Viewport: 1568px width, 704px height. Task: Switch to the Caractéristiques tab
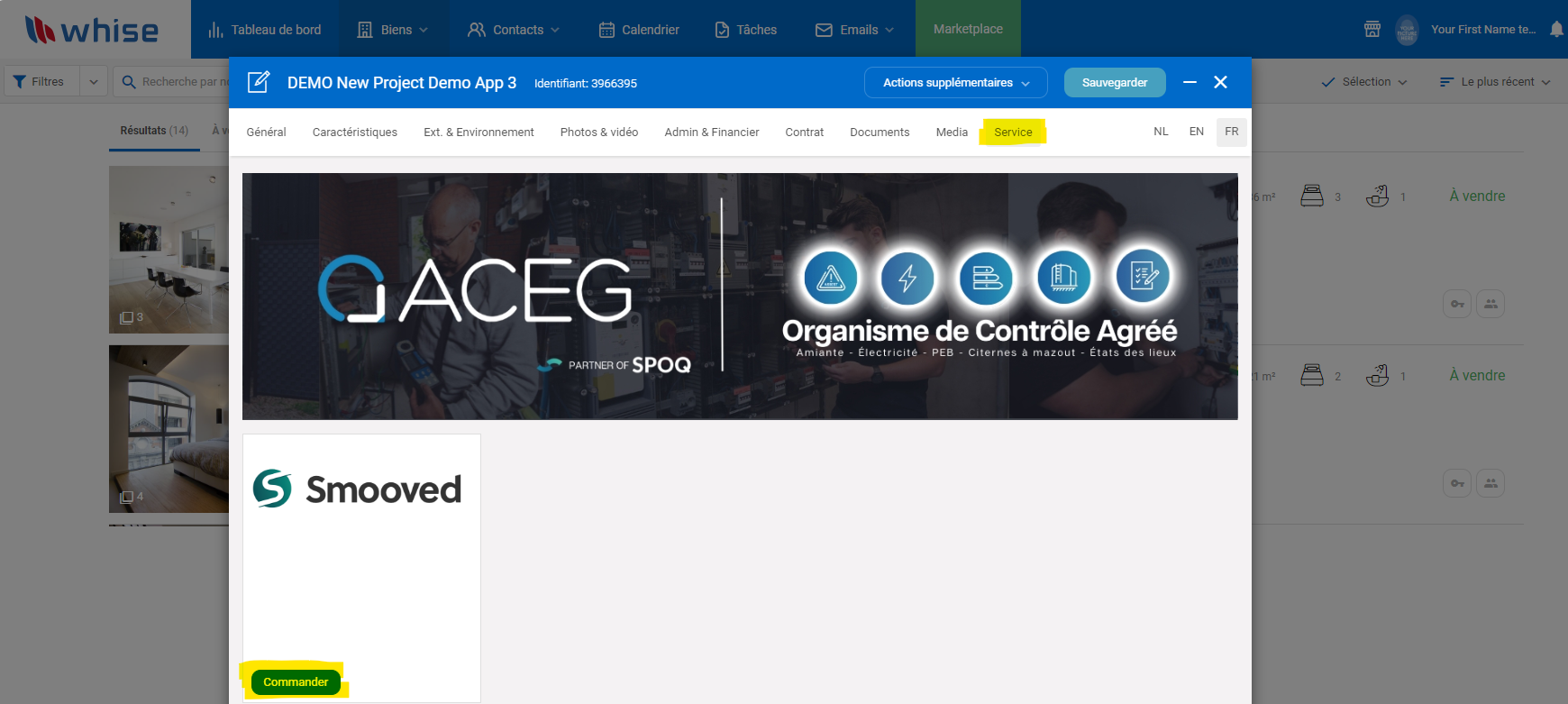tap(355, 132)
